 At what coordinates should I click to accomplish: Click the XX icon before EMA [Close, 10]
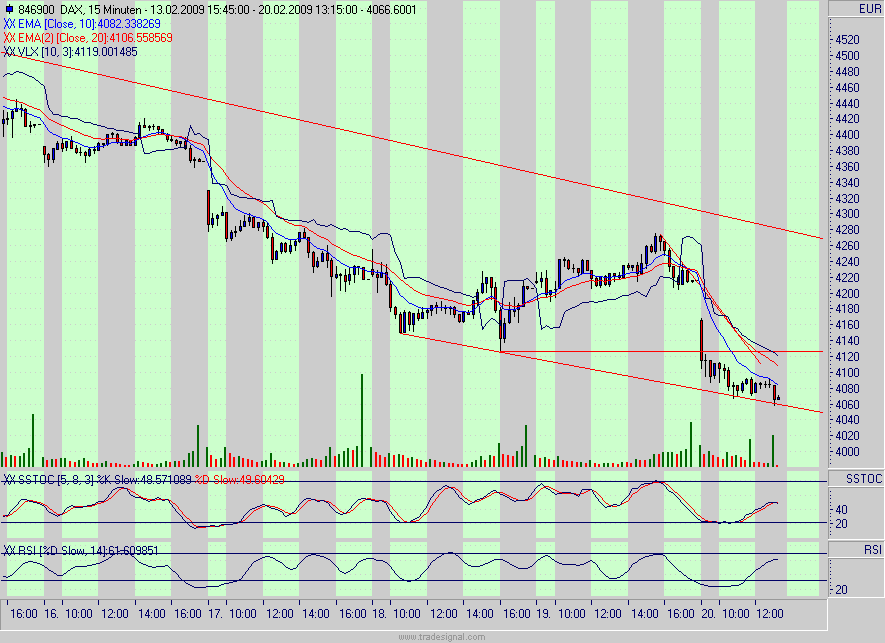pyautogui.click(x=8, y=23)
